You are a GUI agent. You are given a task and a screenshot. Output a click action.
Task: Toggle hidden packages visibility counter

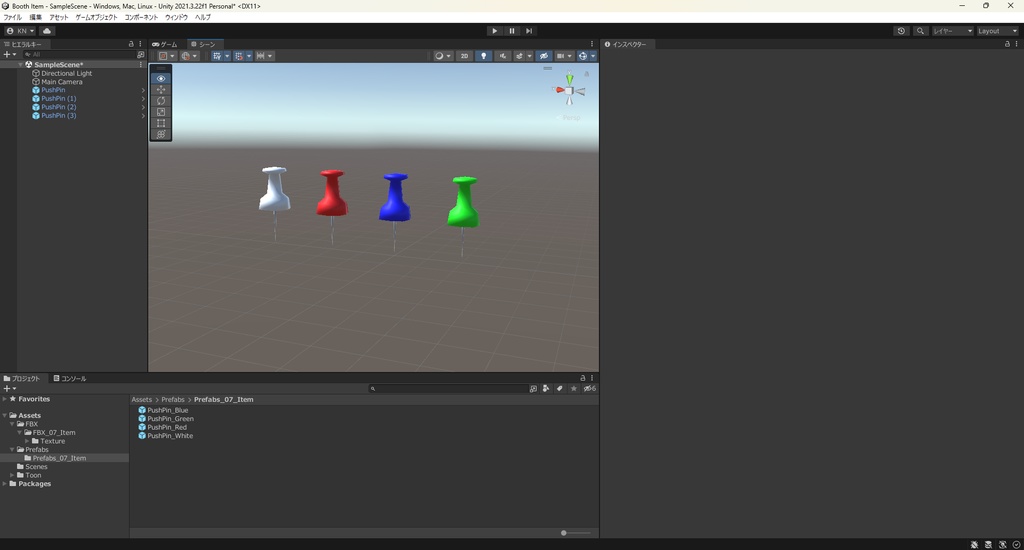[589, 389]
